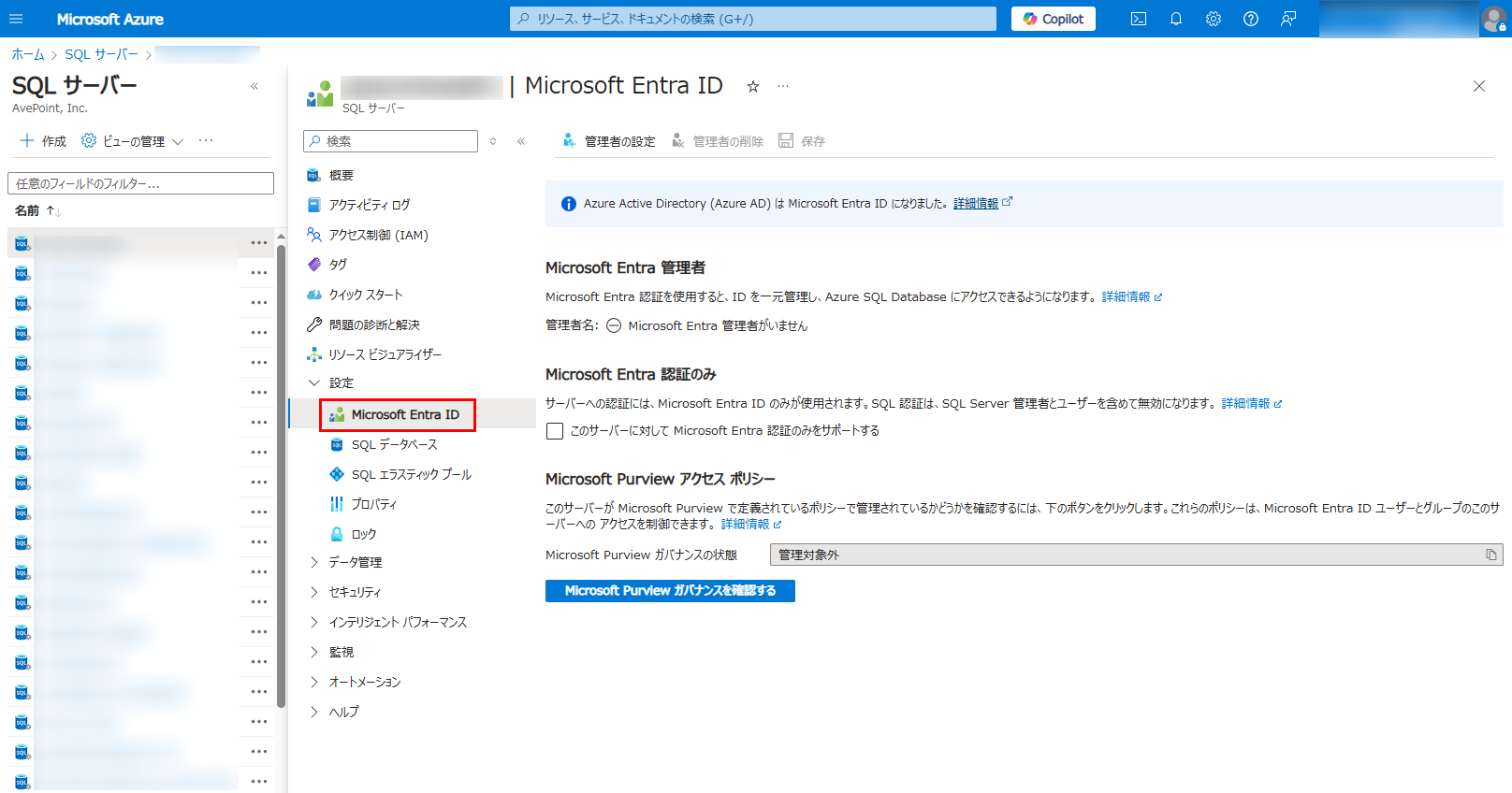Click the 管理対象外 status field
The width and height of the screenshot is (1512, 793).
tap(1136, 555)
